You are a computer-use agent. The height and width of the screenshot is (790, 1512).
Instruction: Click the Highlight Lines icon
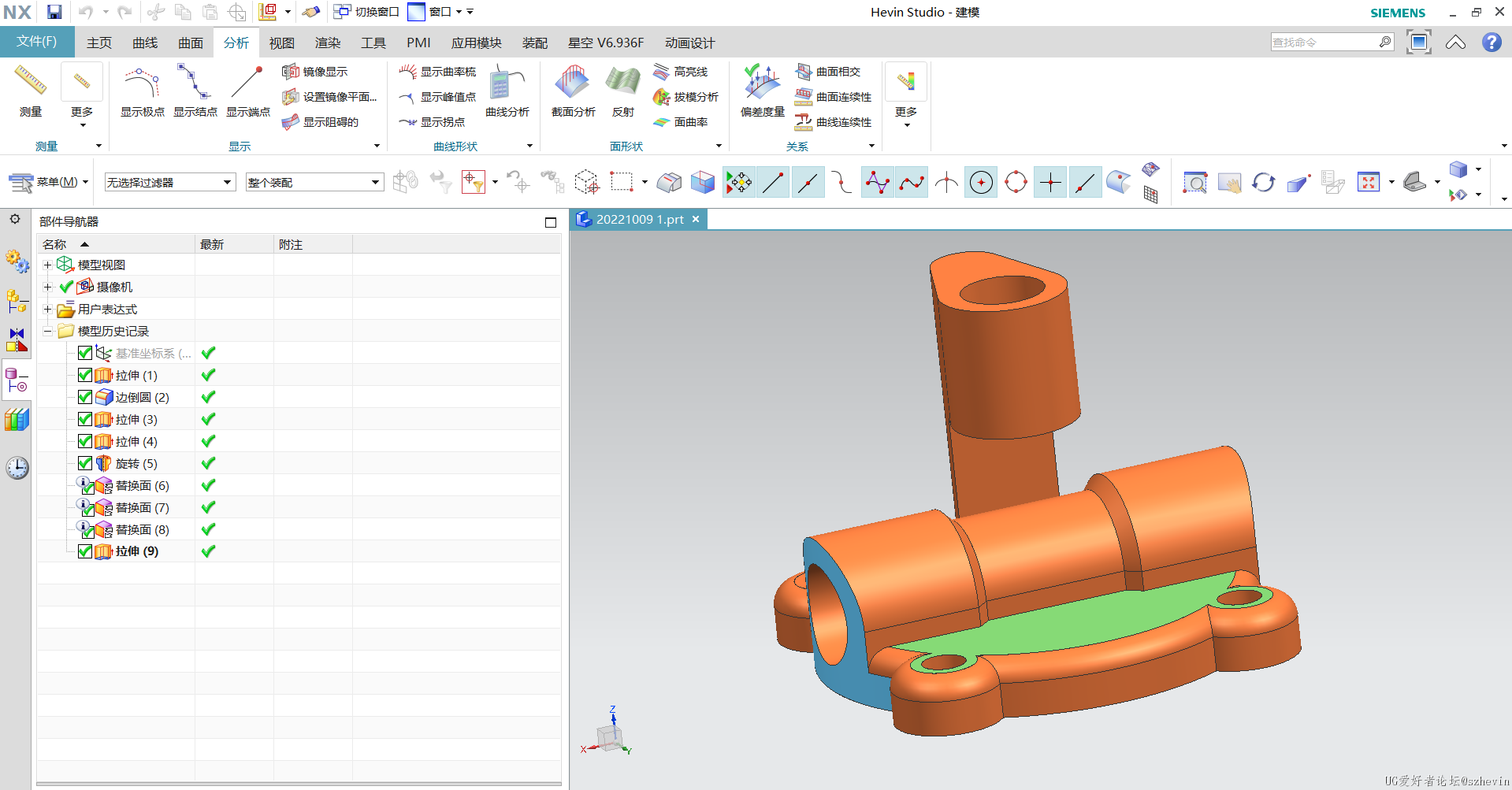click(661, 72)
